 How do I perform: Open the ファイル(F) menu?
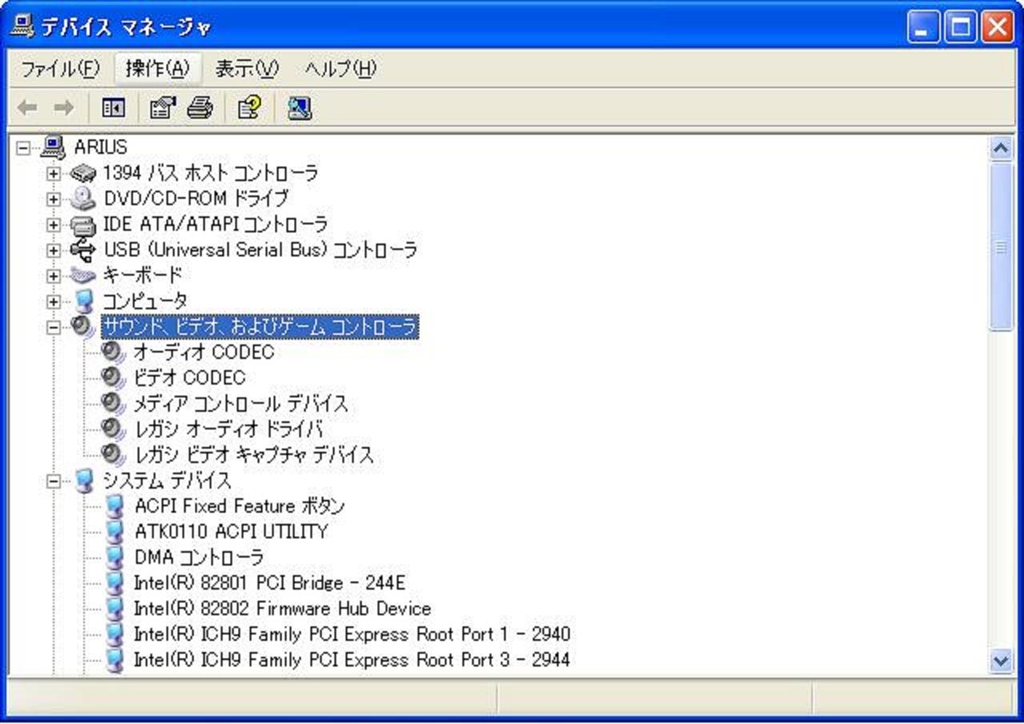[x=60, y=69]
